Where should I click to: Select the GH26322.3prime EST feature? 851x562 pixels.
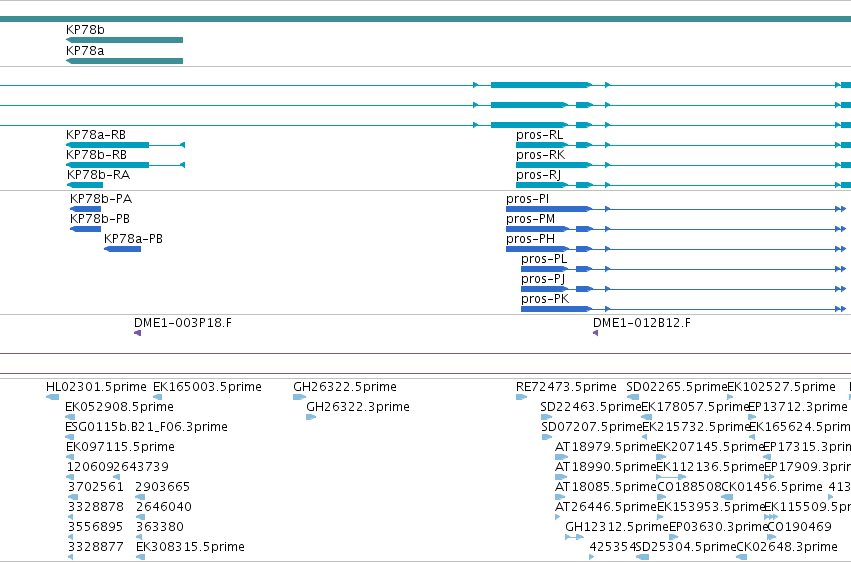tap(311, 417)
